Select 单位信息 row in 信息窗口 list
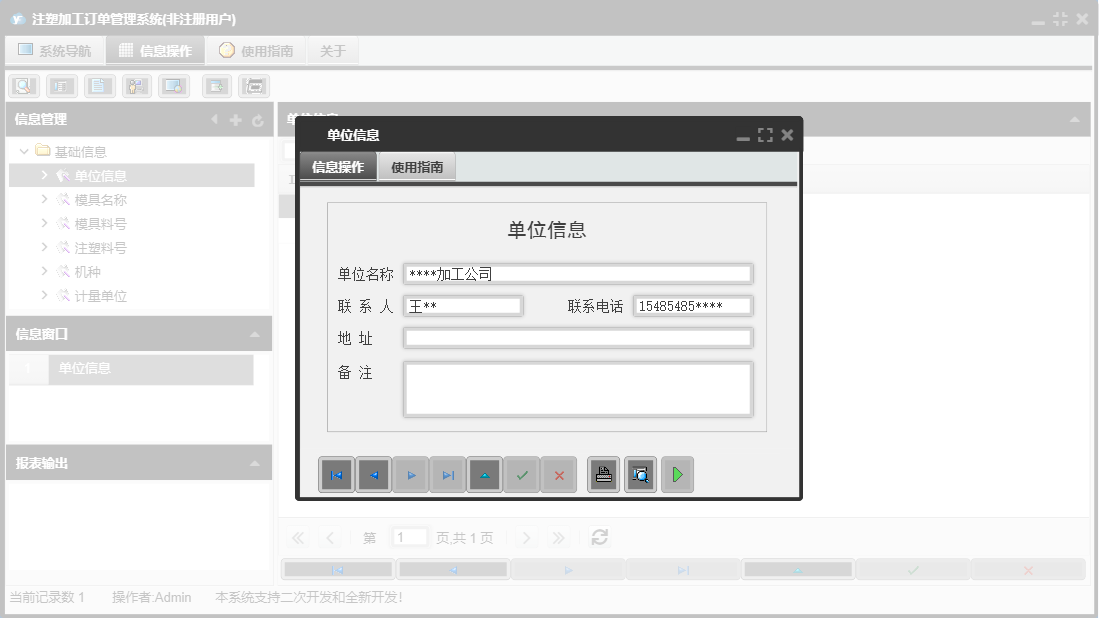This screenshot has width=1099, height=618. click(x=131, y=369)
